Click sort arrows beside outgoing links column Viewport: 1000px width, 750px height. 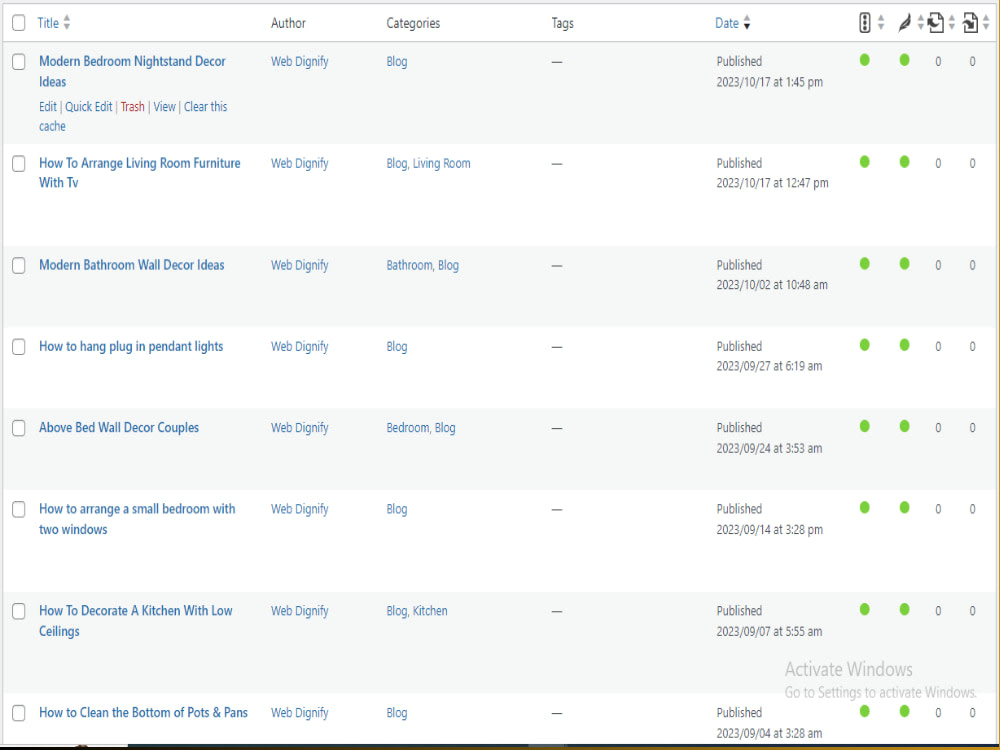(x=951, y=23)
